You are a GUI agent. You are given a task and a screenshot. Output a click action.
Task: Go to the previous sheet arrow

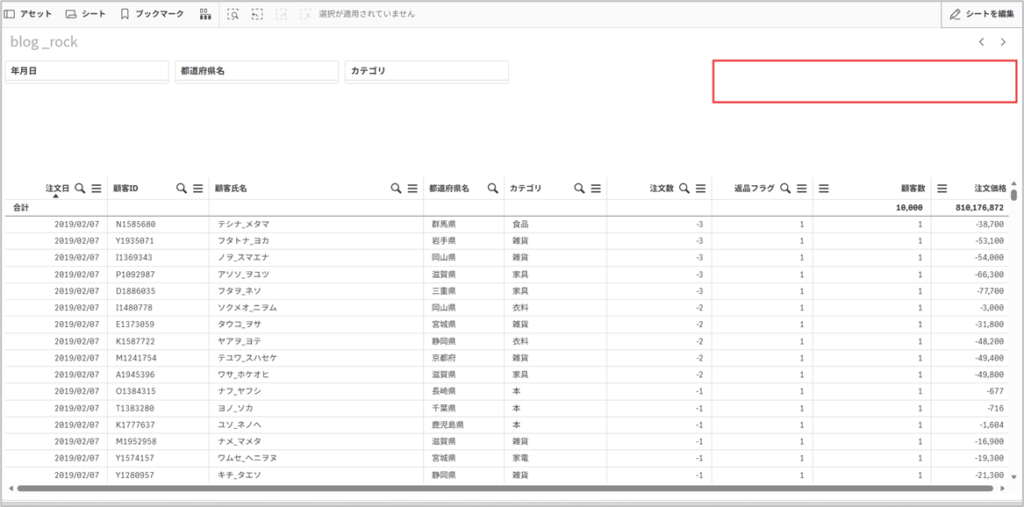coord(981,42)
